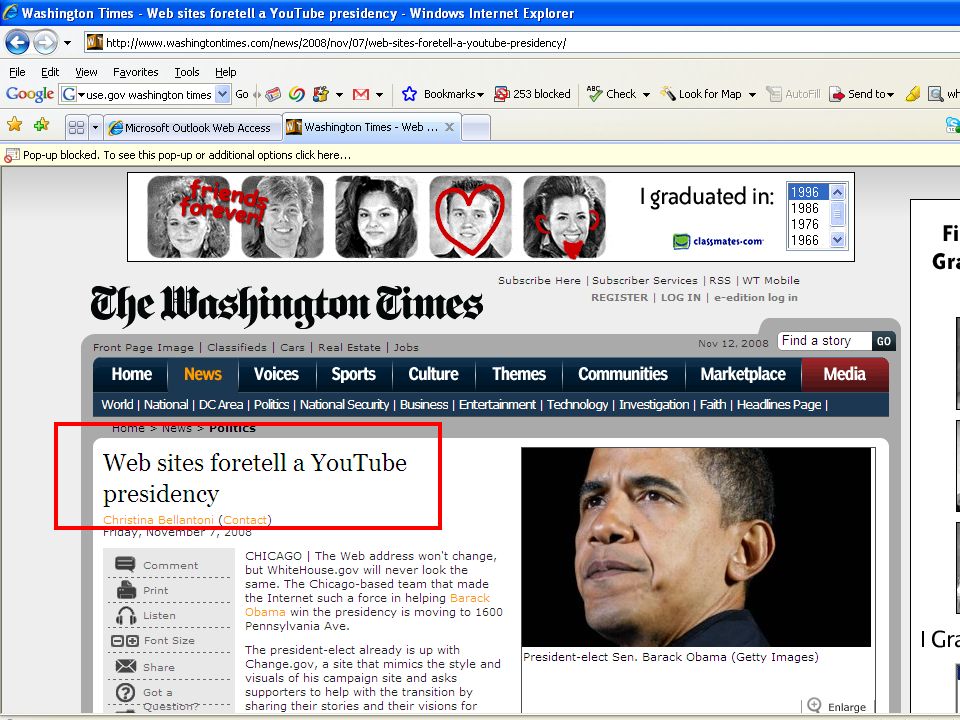Click the Comment speech bubble icon
This screenshot has width=960, height=720.
point(125,564)
